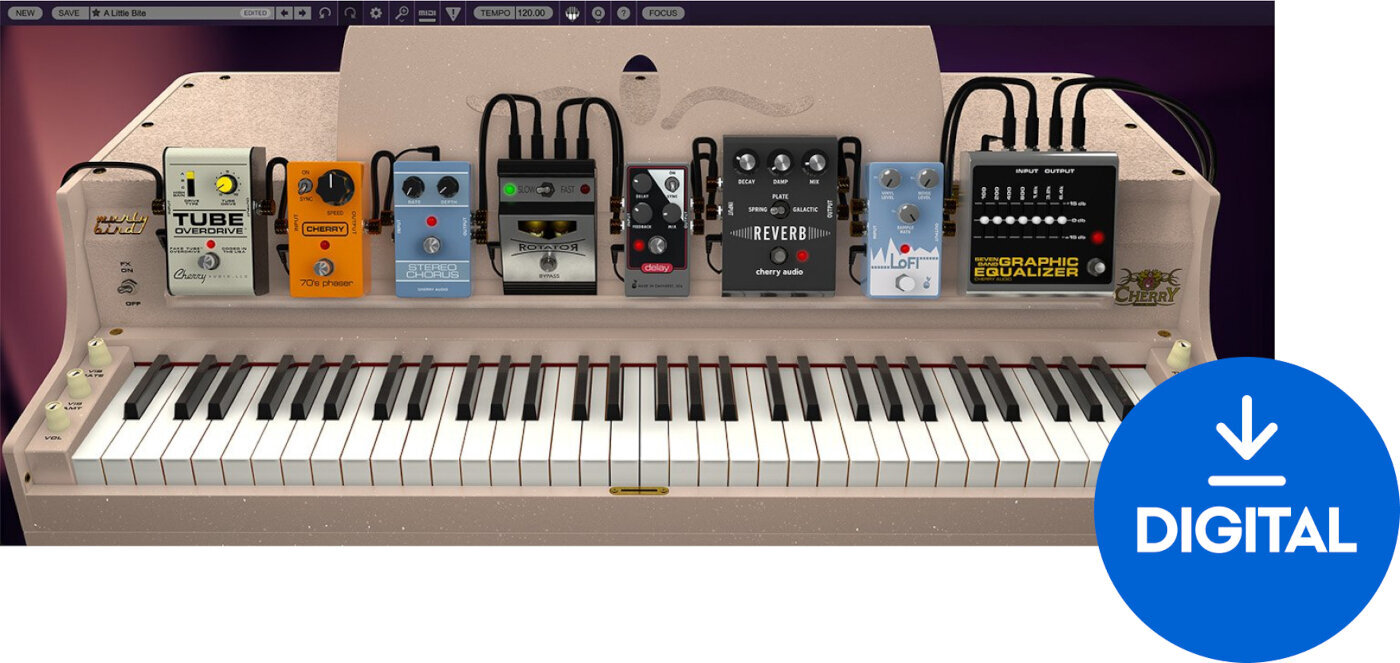
Task: Click the redo arrow icon
Action: [351, 13]
